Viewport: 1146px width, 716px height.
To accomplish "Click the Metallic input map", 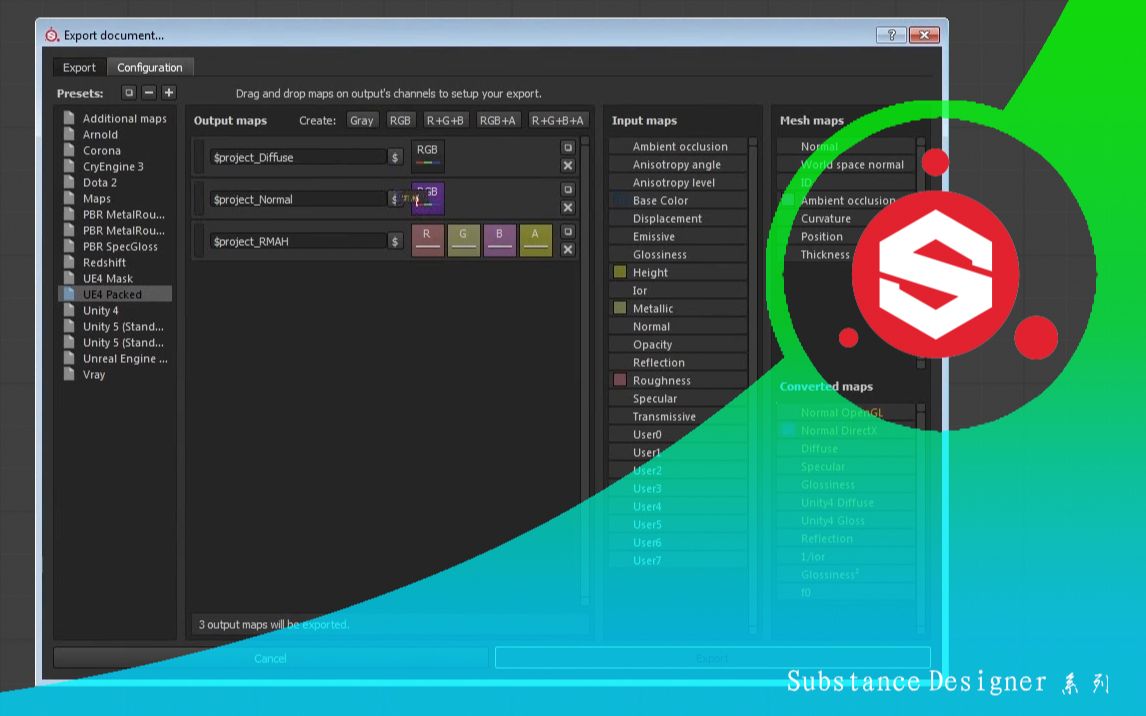I will [678, 308].
